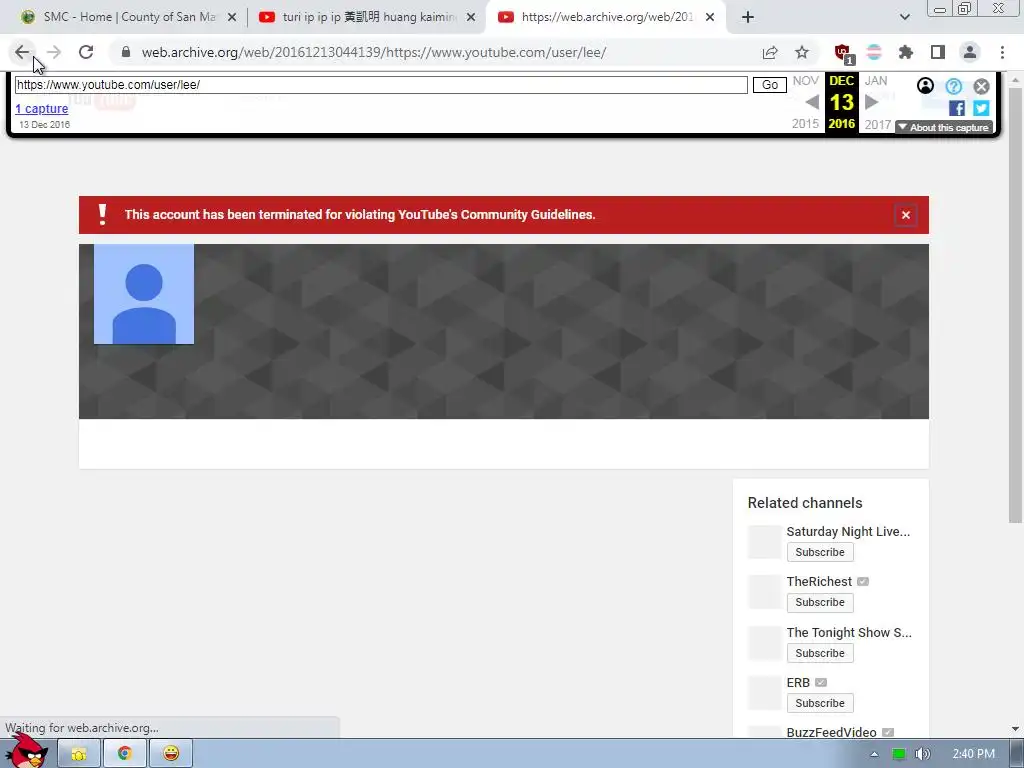Viewport: 1024px width, 768px height.
Task: Reload the current page
Action: point(86,52)
